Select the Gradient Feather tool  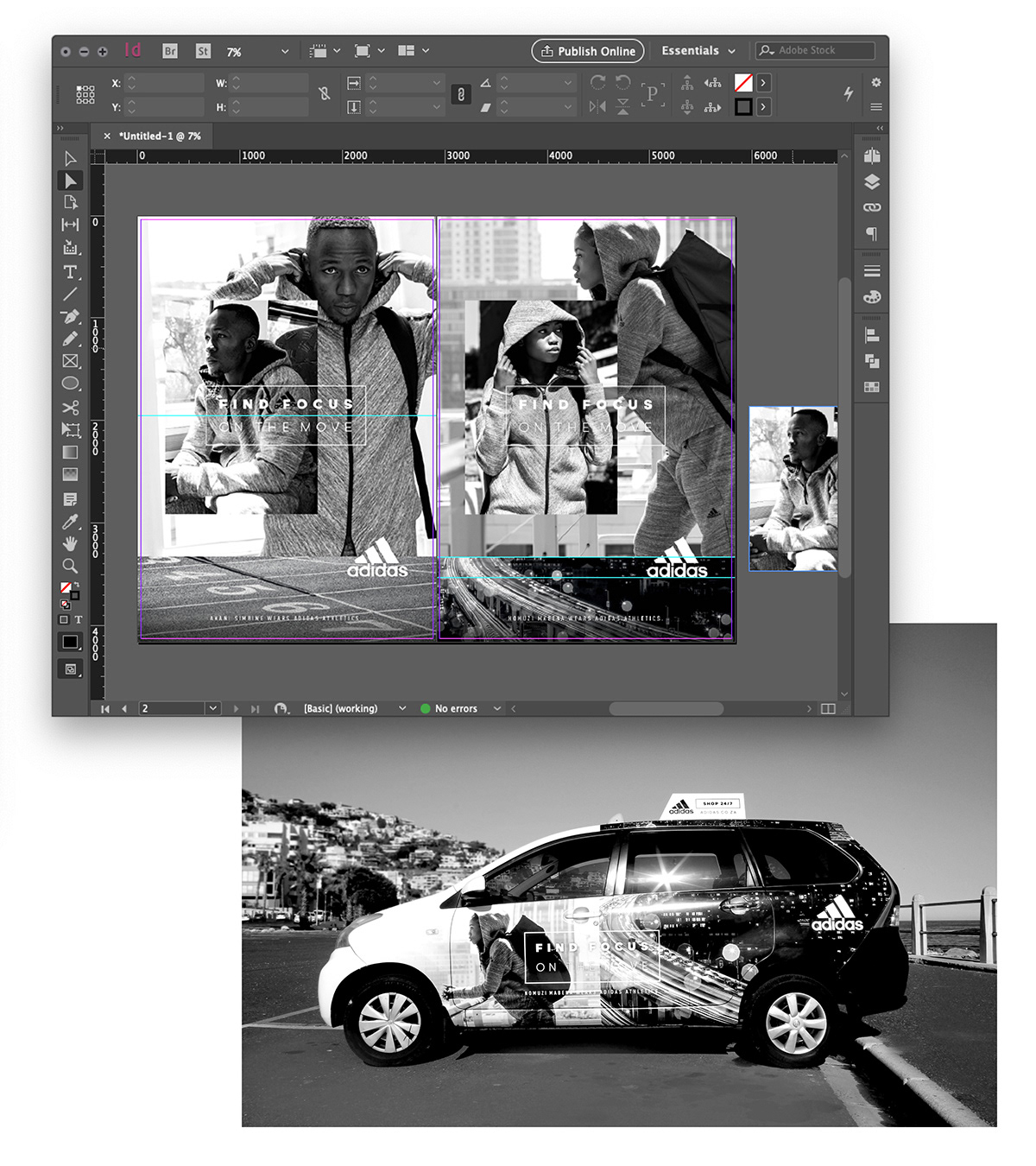pos(71,474)
